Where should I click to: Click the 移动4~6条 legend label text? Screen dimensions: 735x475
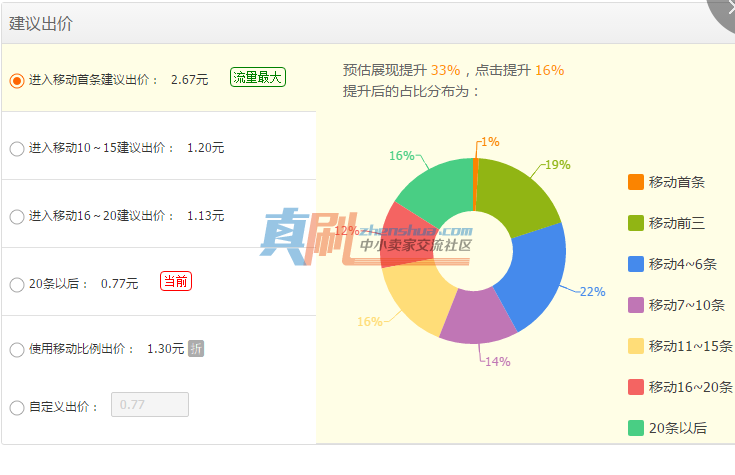pos(682,264)
